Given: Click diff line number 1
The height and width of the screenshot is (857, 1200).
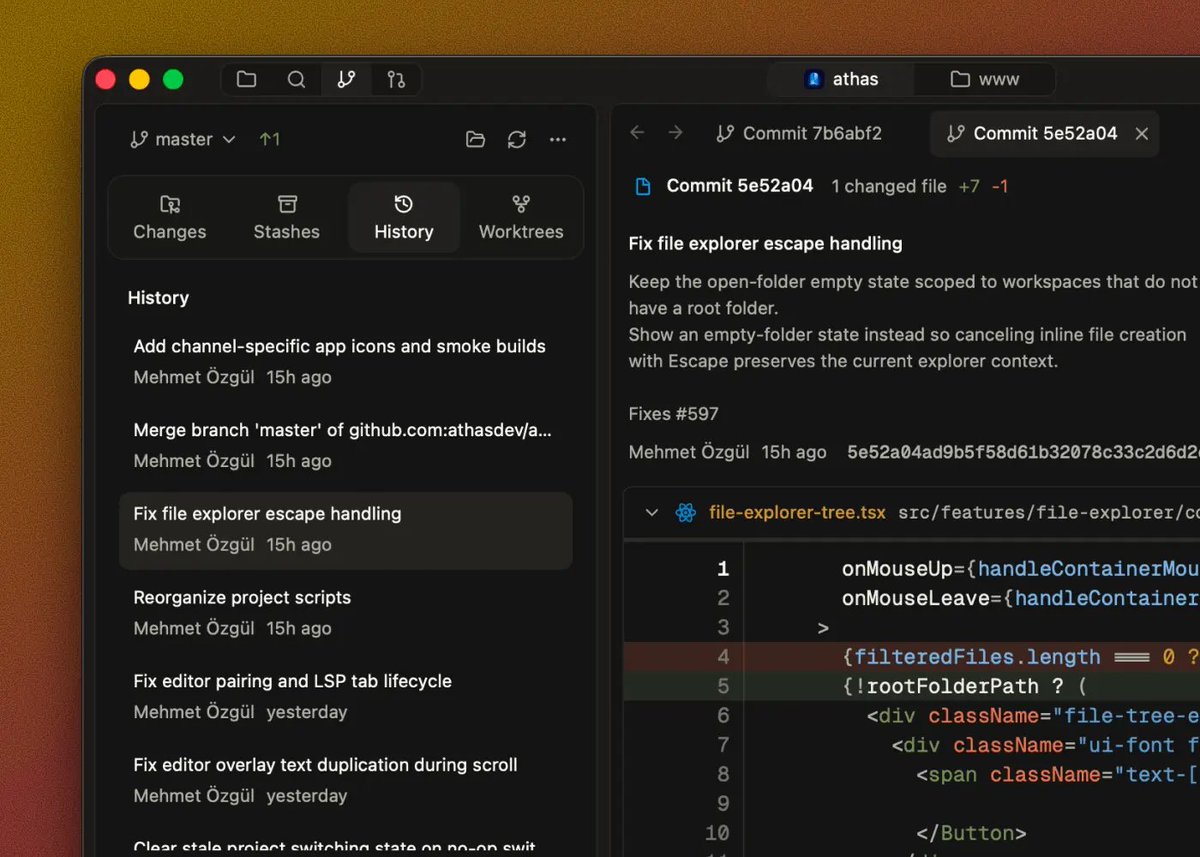Looking at the screenshot, I should [x=723, y=569].
